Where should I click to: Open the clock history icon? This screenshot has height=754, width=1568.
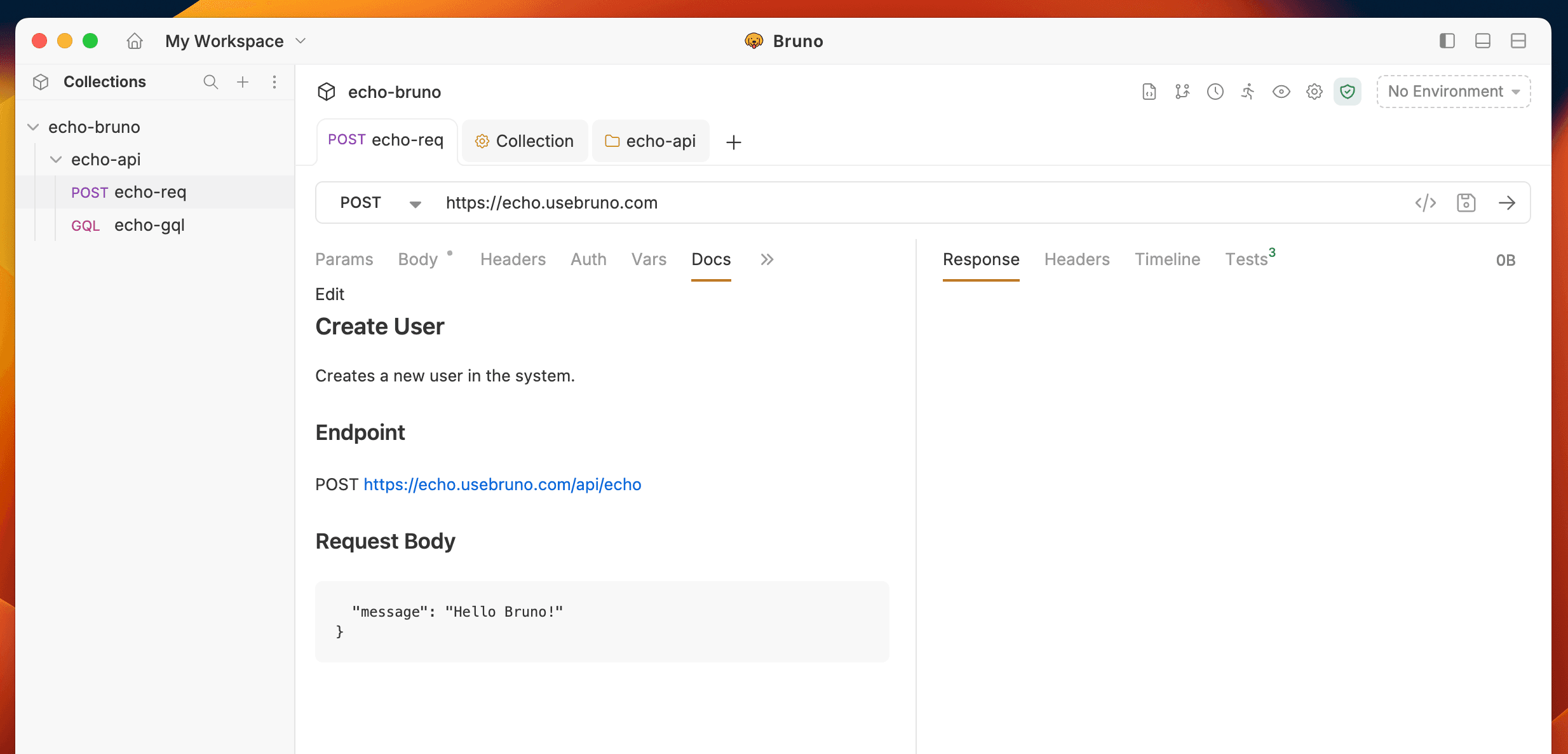pos(1215,92)
